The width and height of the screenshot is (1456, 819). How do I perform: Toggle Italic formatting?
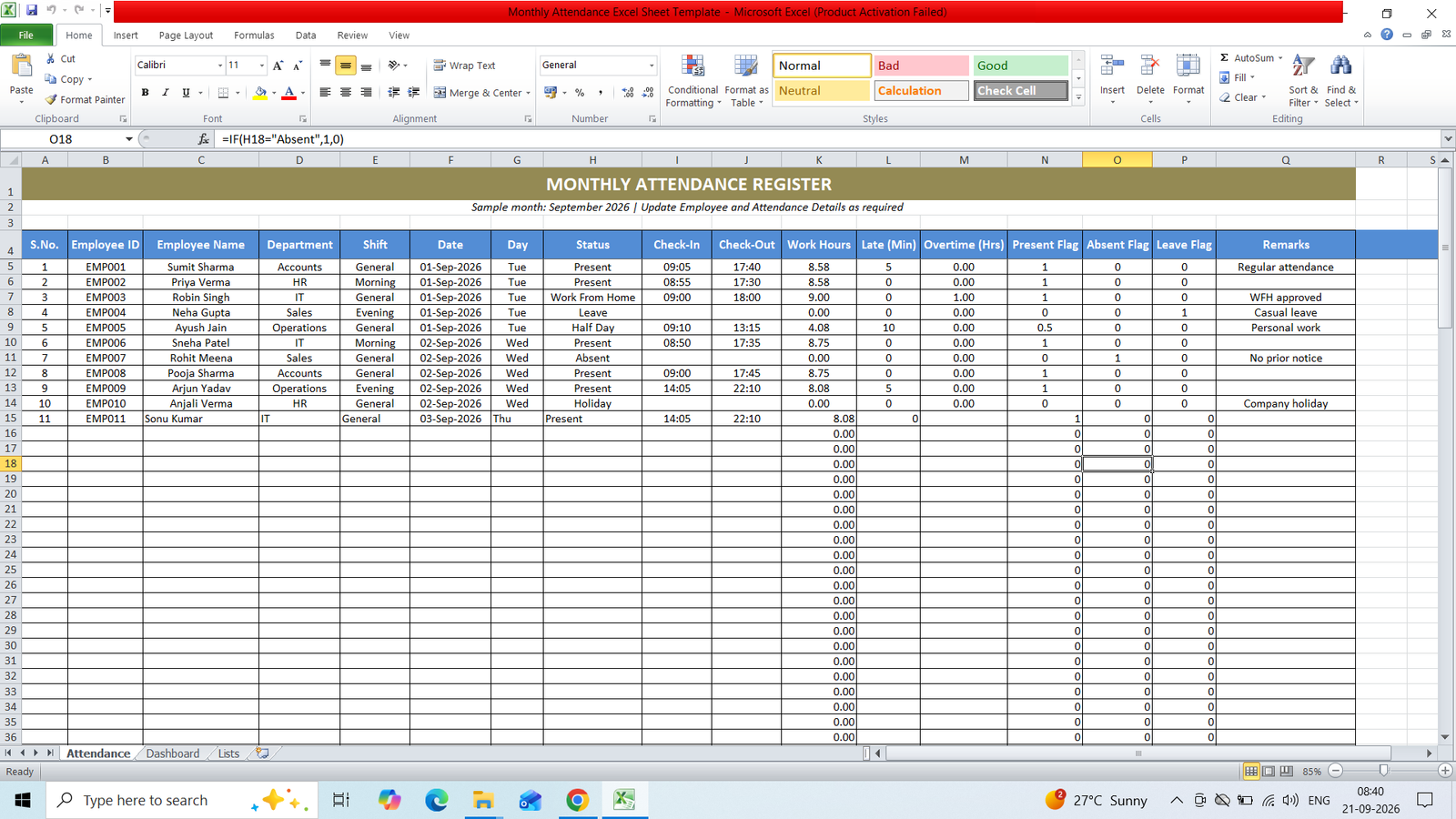coord(165,92)
